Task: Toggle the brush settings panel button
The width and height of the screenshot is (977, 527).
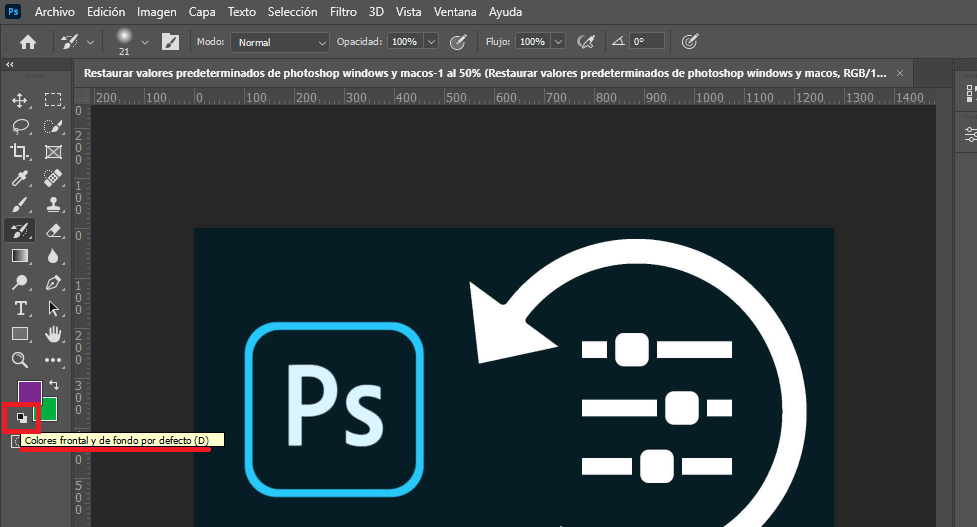Action: click(x=170, y=42)
